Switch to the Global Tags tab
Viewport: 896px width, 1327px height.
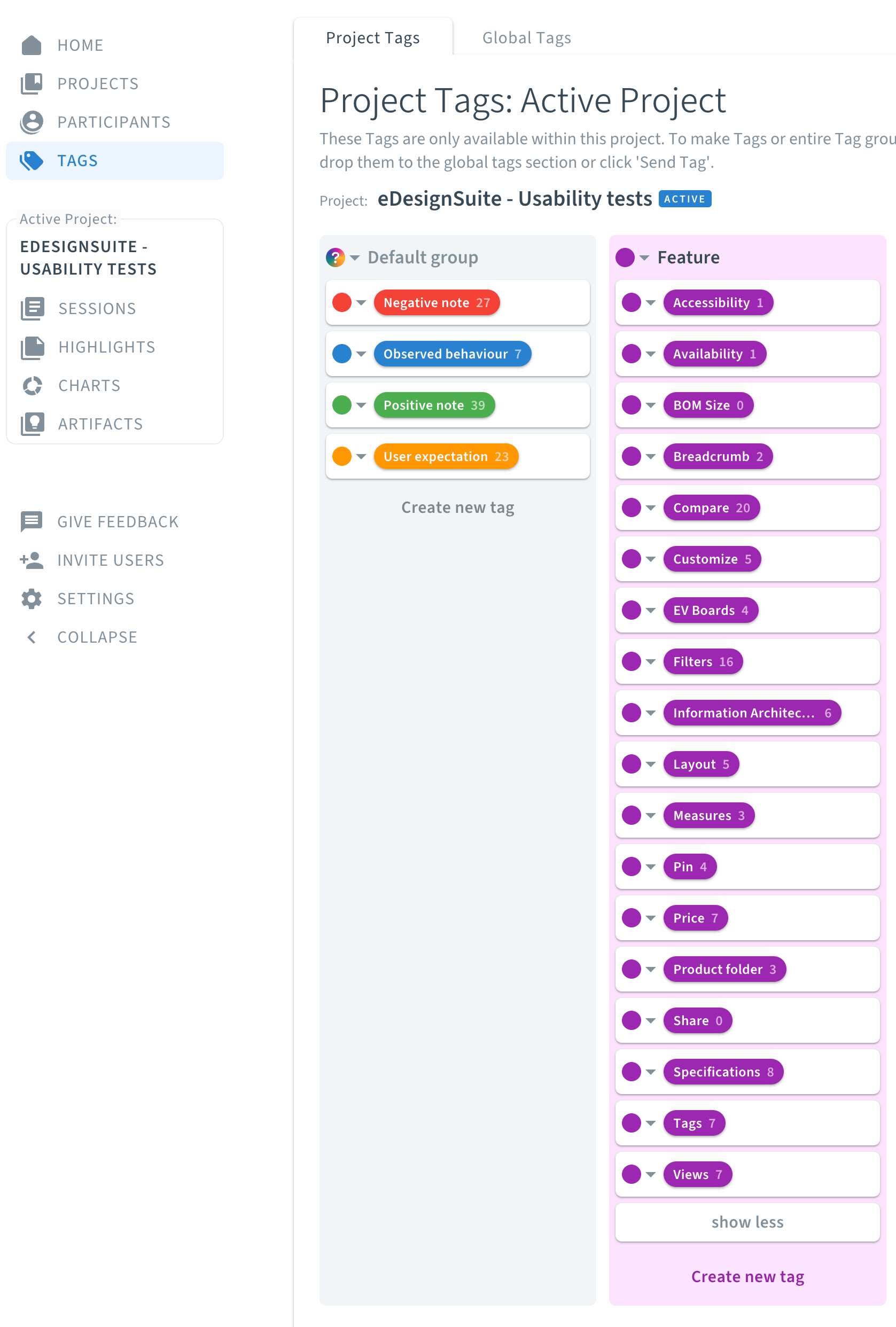(526, 38)
